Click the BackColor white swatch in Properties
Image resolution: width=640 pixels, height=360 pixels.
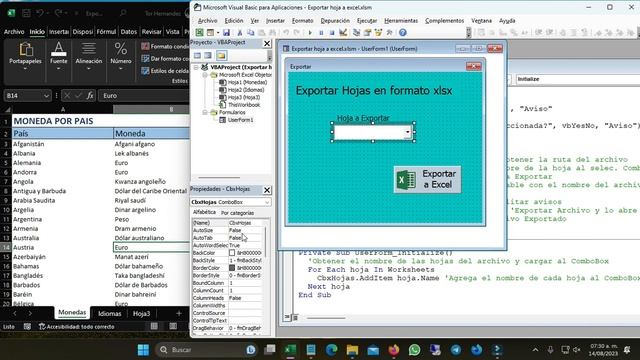(232, 253)
